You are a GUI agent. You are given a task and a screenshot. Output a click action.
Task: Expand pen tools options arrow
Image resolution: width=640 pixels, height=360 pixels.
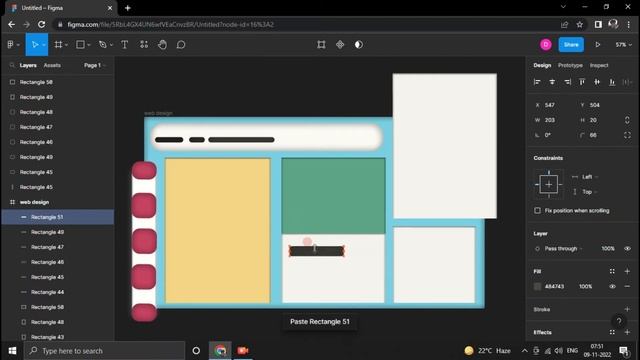(111, 45)
